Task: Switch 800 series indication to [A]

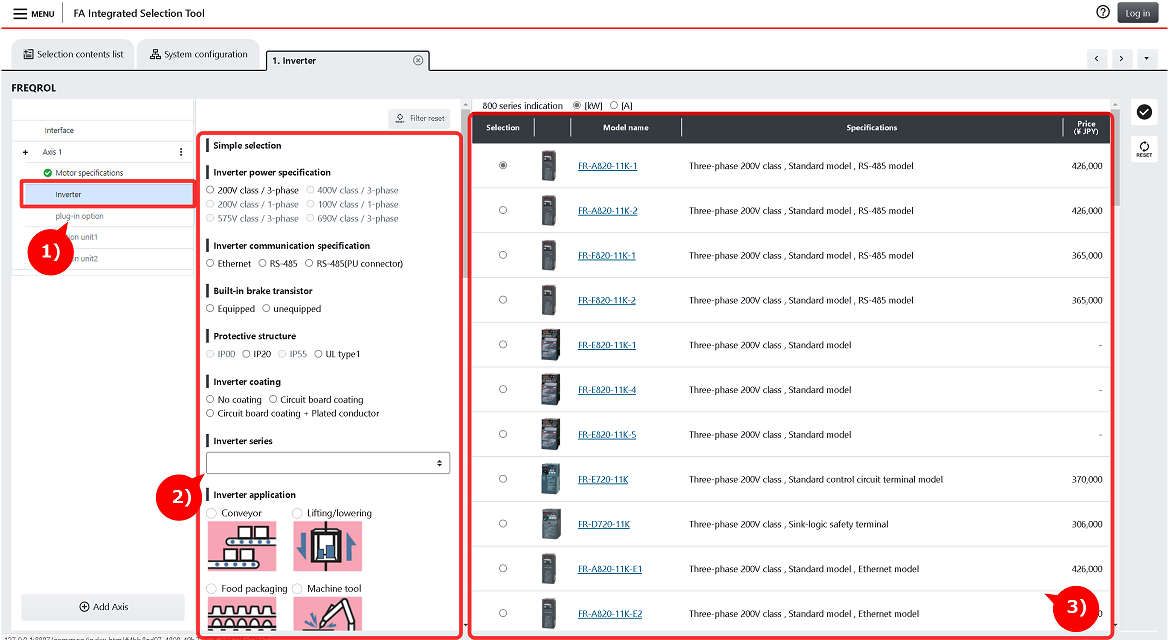Action: (614, 105)
